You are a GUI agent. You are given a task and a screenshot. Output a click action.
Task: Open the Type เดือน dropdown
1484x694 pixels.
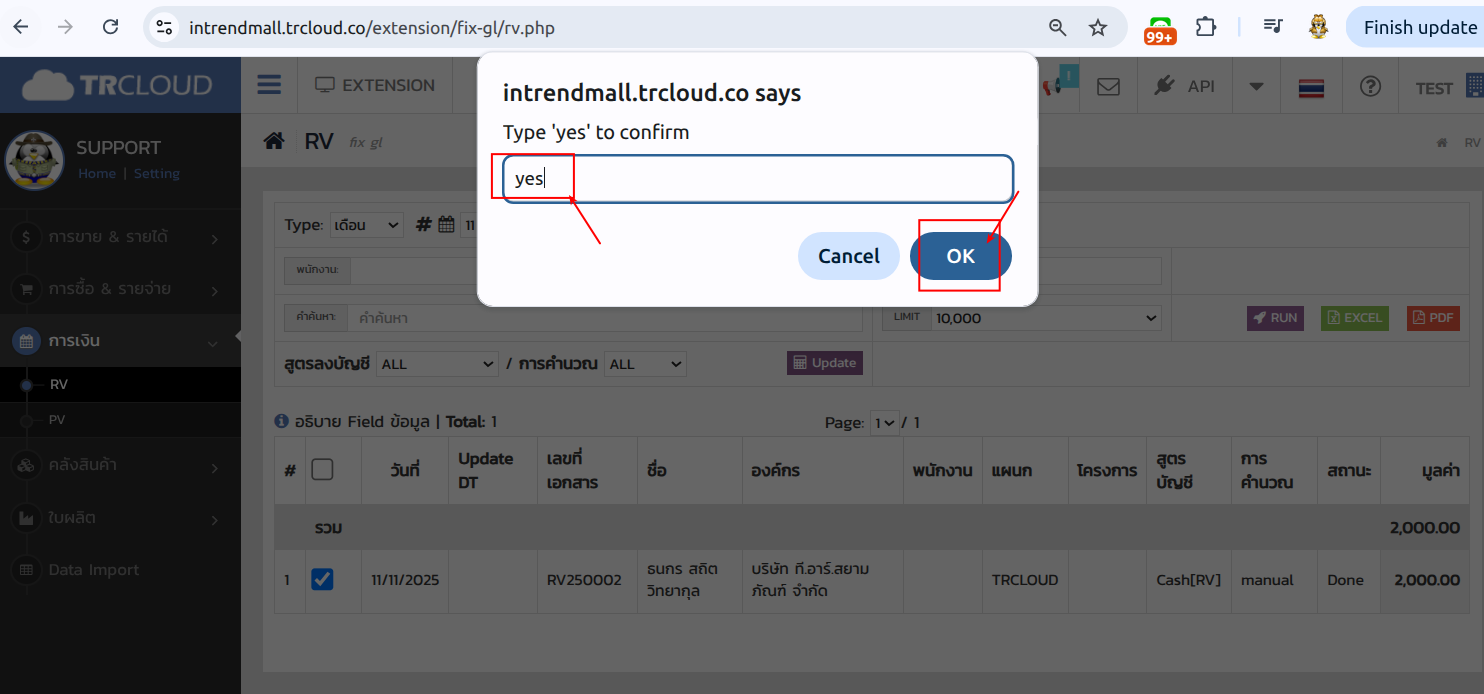coord(366,225)
